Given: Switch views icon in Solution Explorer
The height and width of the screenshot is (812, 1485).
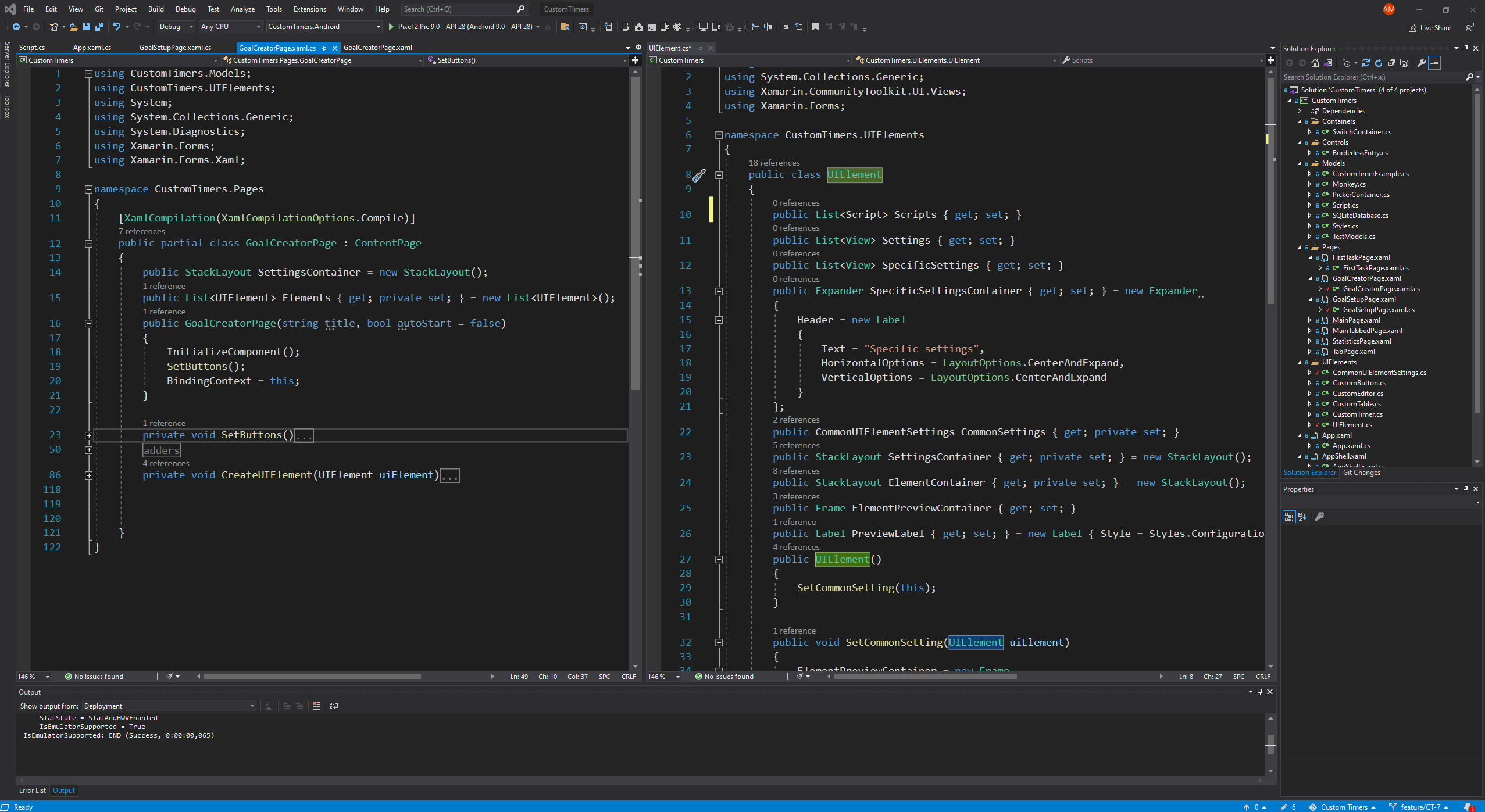Looking at the screenshot, I should click(1328, 63).
